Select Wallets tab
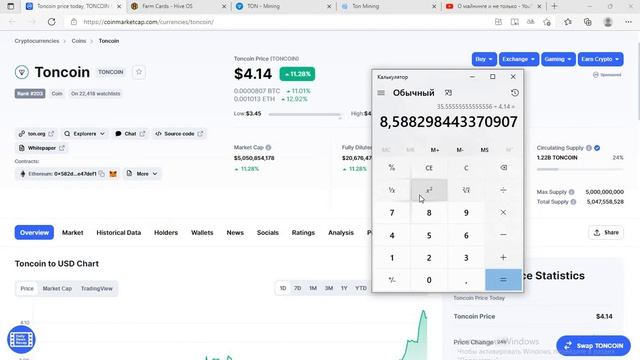 pos(202,233)
